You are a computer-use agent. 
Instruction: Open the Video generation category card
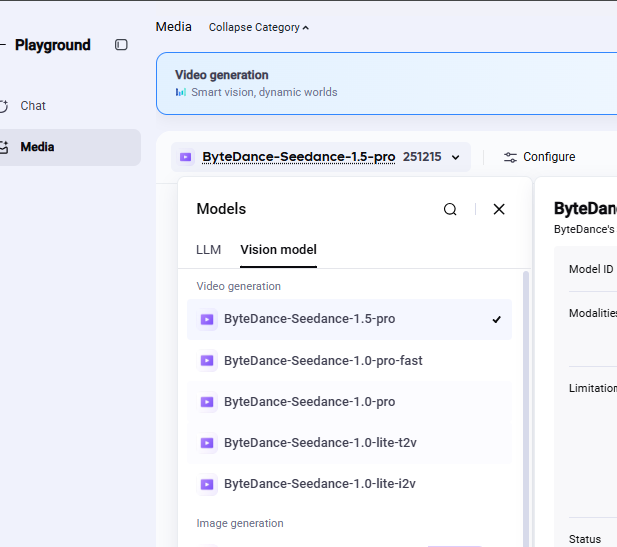386,84
